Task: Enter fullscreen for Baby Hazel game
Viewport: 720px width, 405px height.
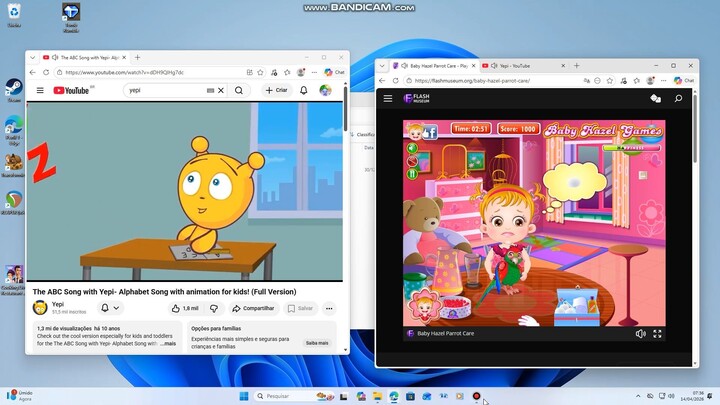Action: tap(658, 334)
